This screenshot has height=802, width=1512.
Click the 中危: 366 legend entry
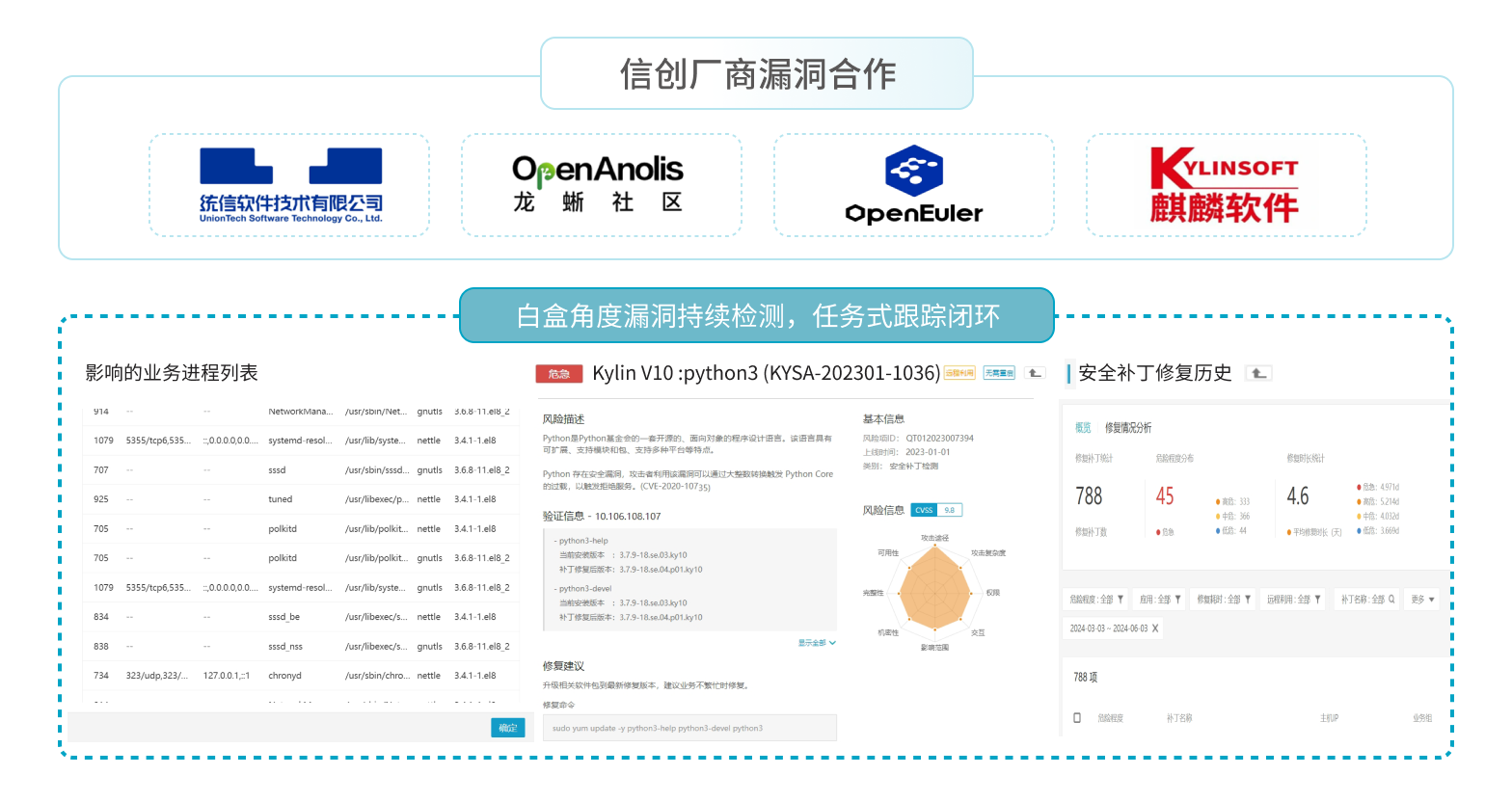[1233, 517]
